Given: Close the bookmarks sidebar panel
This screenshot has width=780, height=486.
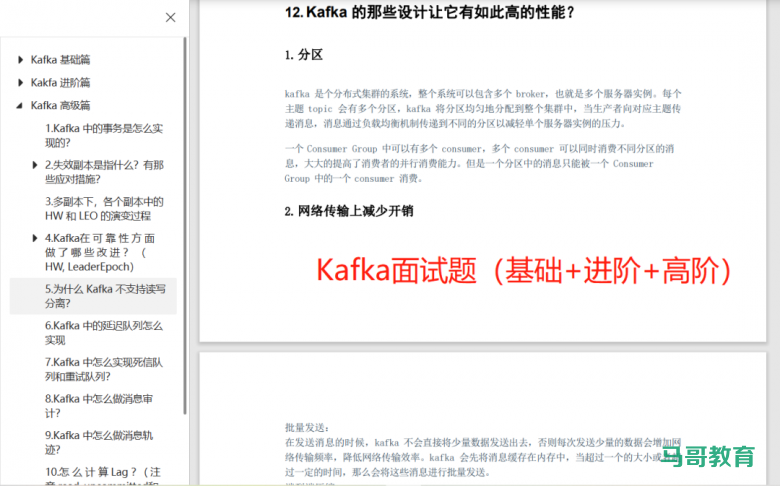Looking at the screenshot, I should click(171, 17).
